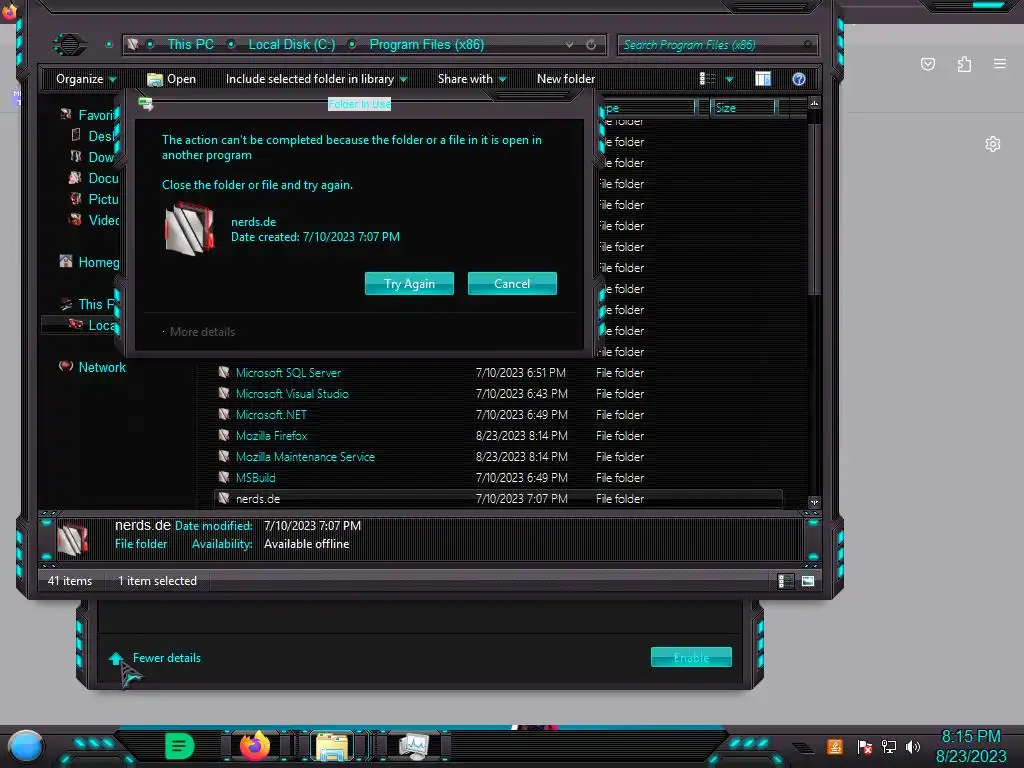
Task: Click the Microsoft SQL Server folder icon
Action: point(224,373)
